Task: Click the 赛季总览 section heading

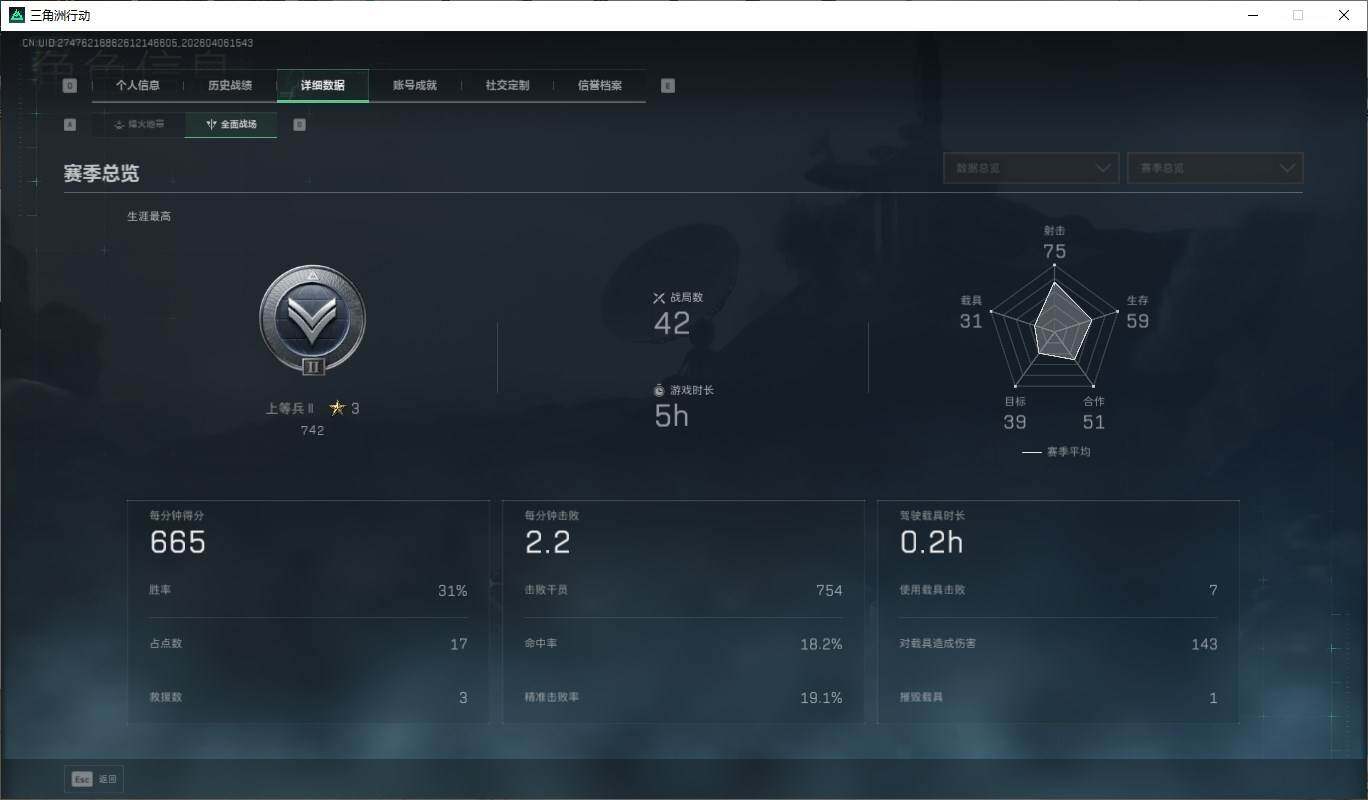Action: pos(101,173)
